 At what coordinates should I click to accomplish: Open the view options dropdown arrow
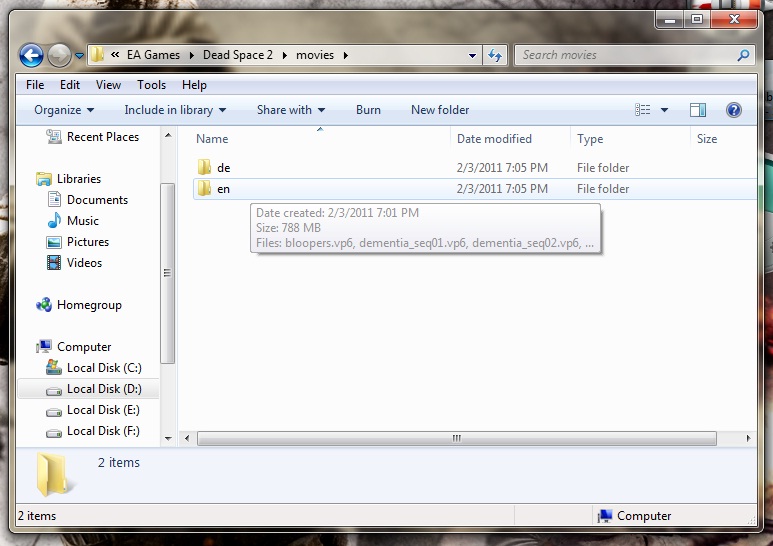[665, 110]
